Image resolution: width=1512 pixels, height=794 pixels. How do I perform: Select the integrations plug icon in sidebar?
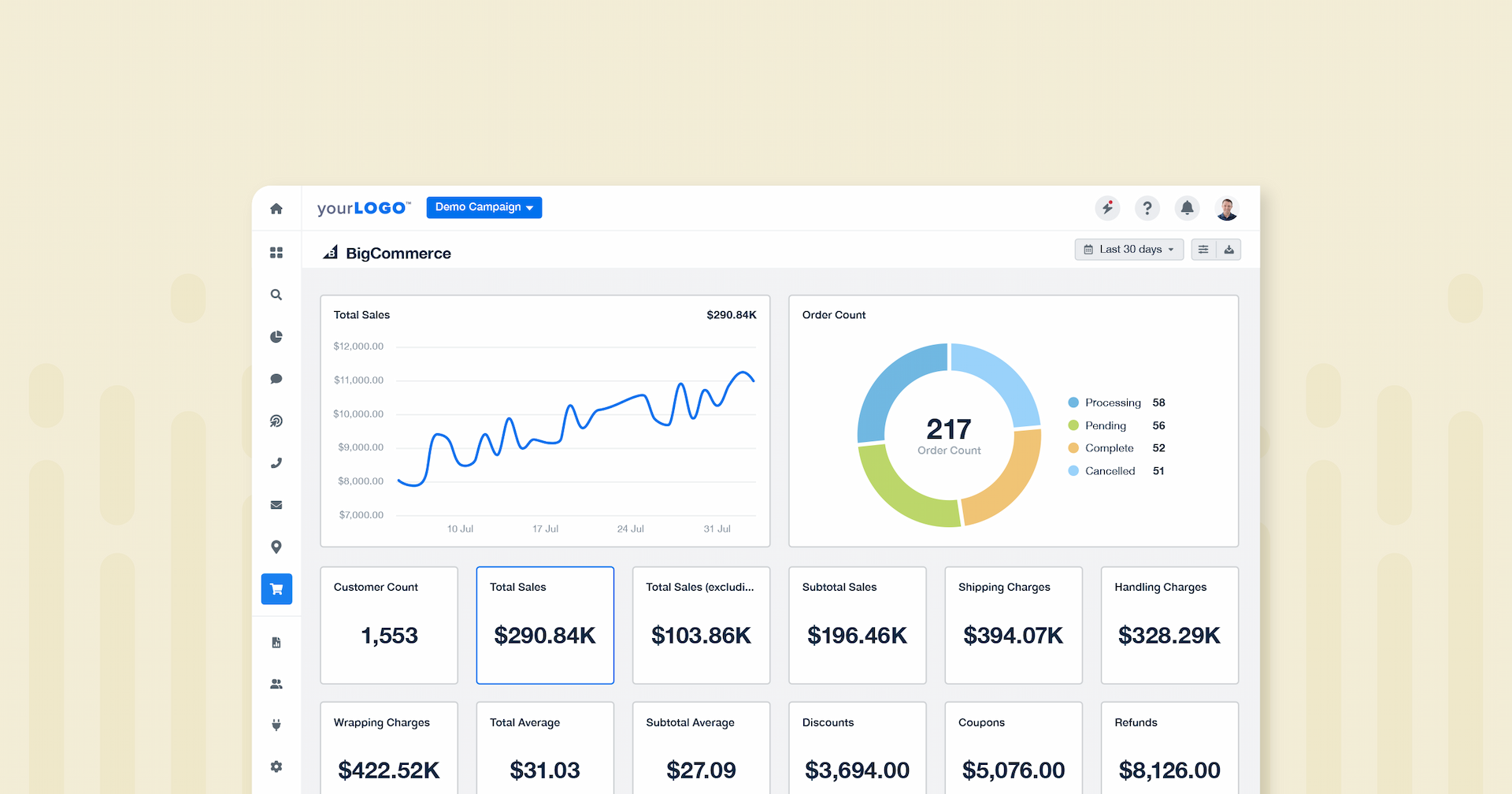click(x=276, y=725)
